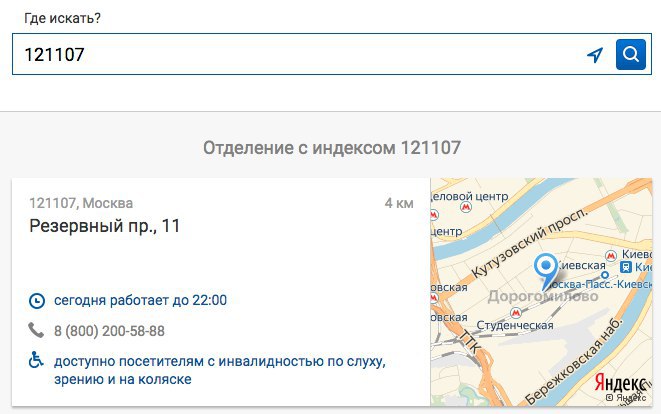This screenshot has width=661, height=414.
Task: Click the Кутузовский просп. label on map
Action: tap(529, 243)
